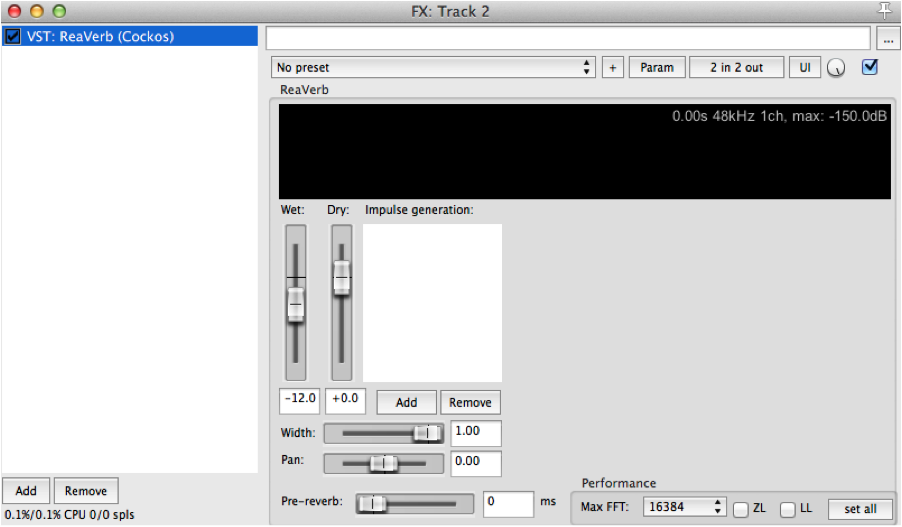Click the Pre-reverb ms field
The height and width of the screenshot is (527, 902).
pos(508,504)
